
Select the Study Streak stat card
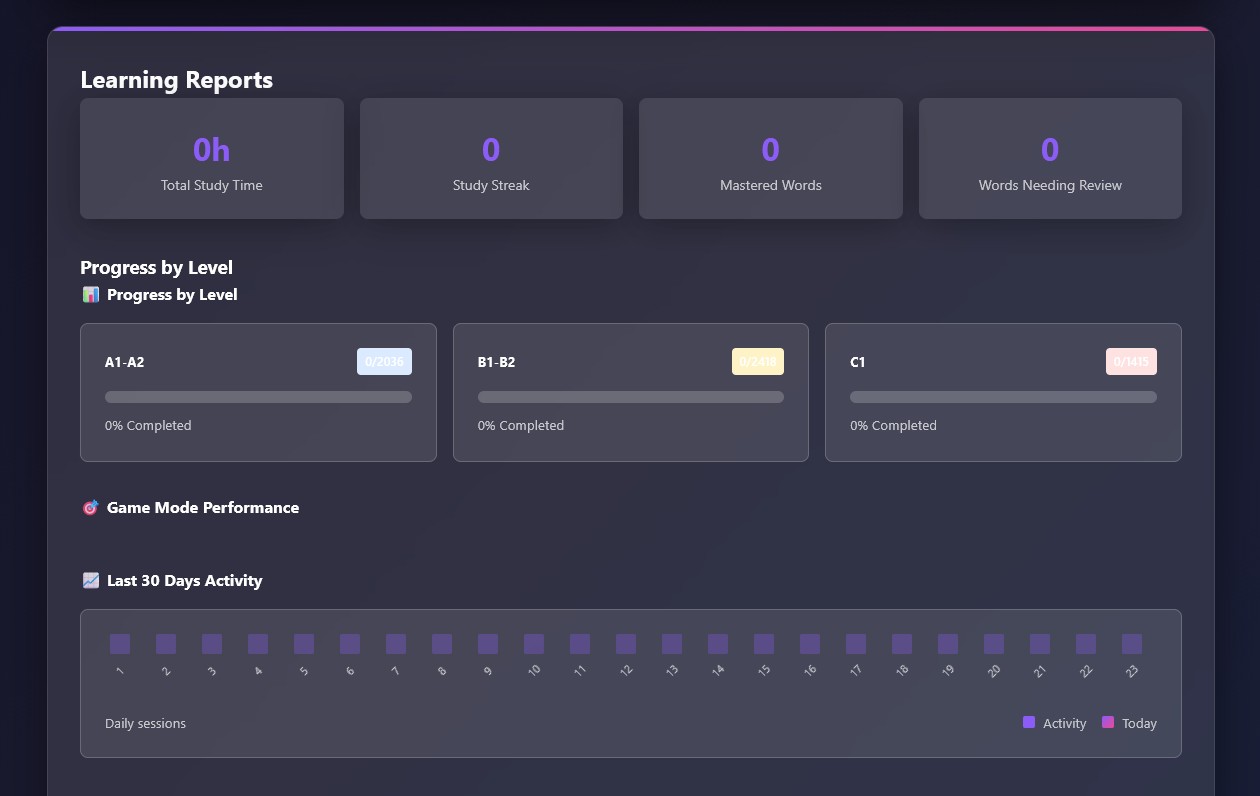(x=491, y=158)
